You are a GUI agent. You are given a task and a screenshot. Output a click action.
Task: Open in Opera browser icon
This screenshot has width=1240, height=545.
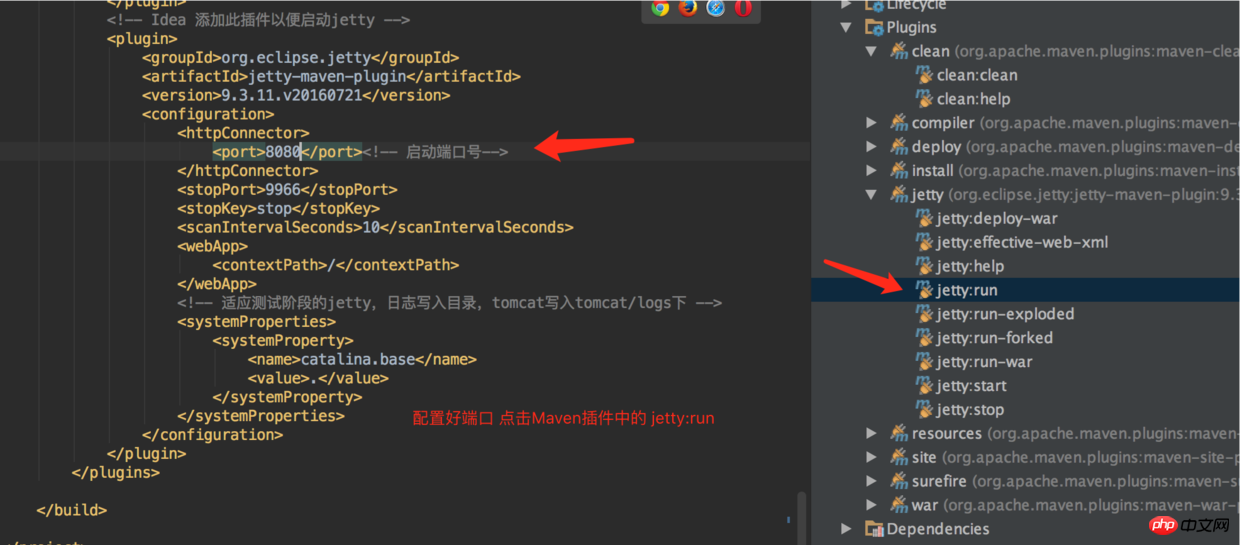click(743, 8)
